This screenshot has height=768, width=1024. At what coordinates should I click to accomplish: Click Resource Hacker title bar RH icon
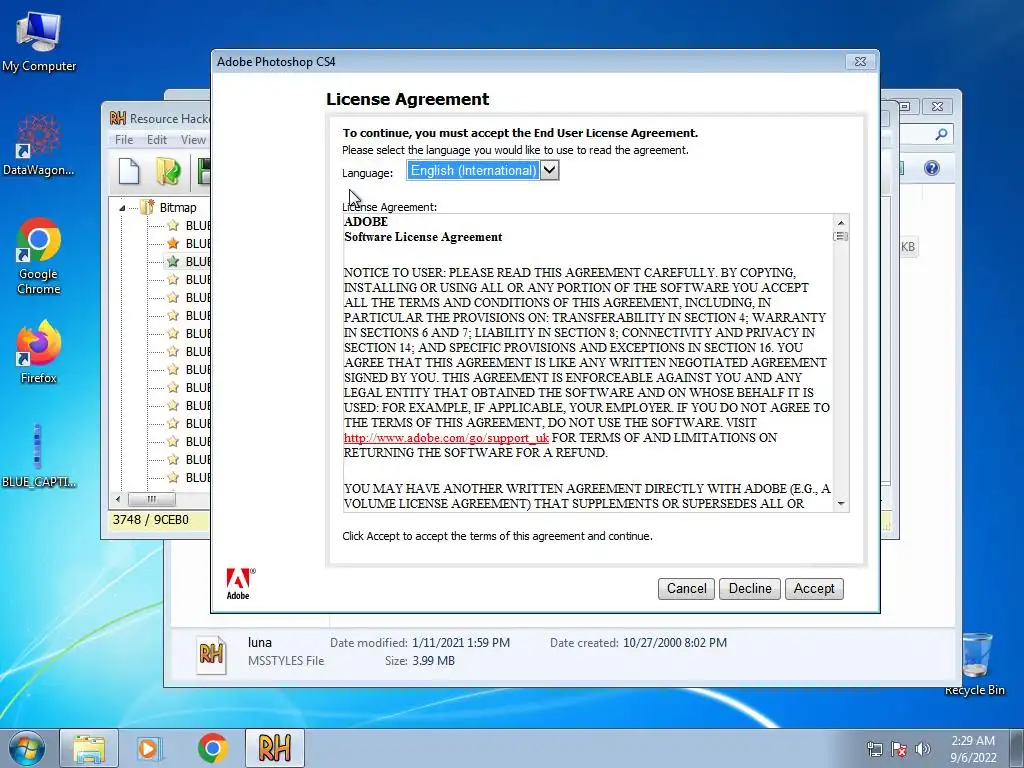click(x=118, y=118)
